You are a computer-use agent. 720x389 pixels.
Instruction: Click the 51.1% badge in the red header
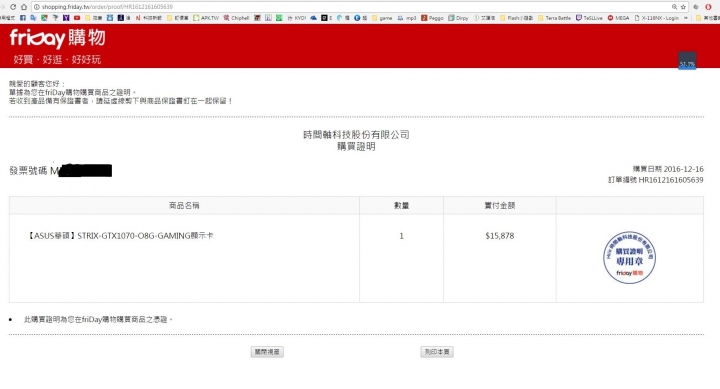point(687,61)
